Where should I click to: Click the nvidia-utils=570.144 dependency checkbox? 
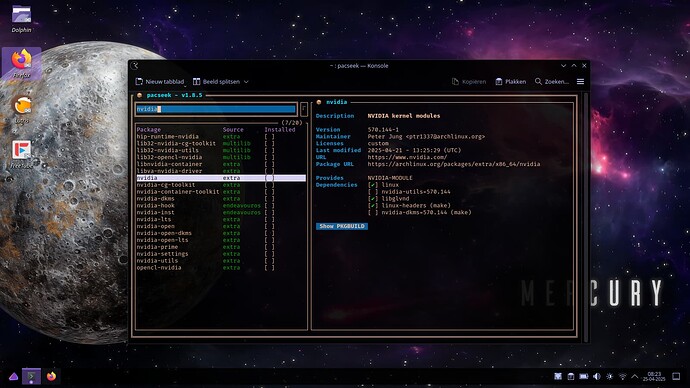(373, 192)
